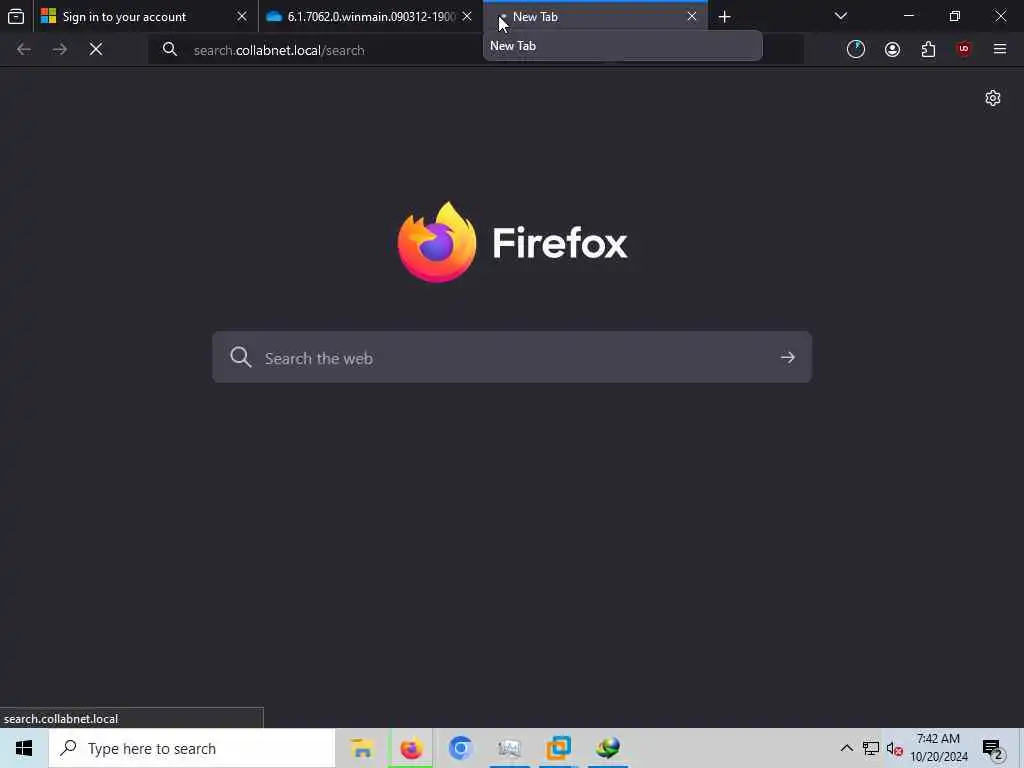The height and width of the screenshot is (768, 1024).
Task: Click the Firefox taskbar icon
Action: click(x=411, y=748)
